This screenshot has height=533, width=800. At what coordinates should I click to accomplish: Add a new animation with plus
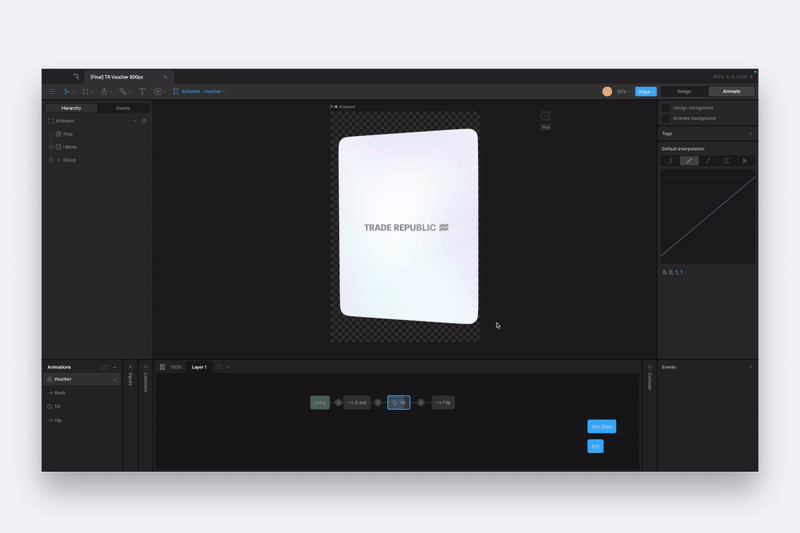click(x=114, y=367)
